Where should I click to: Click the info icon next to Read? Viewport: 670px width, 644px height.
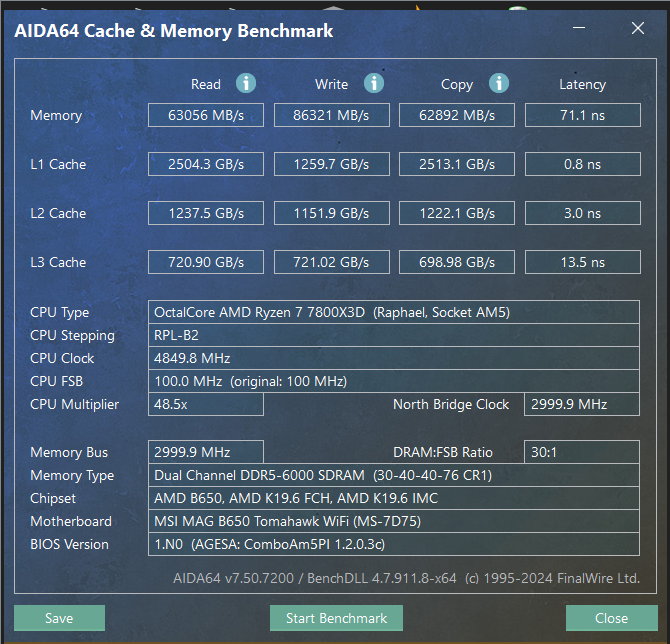246,83
